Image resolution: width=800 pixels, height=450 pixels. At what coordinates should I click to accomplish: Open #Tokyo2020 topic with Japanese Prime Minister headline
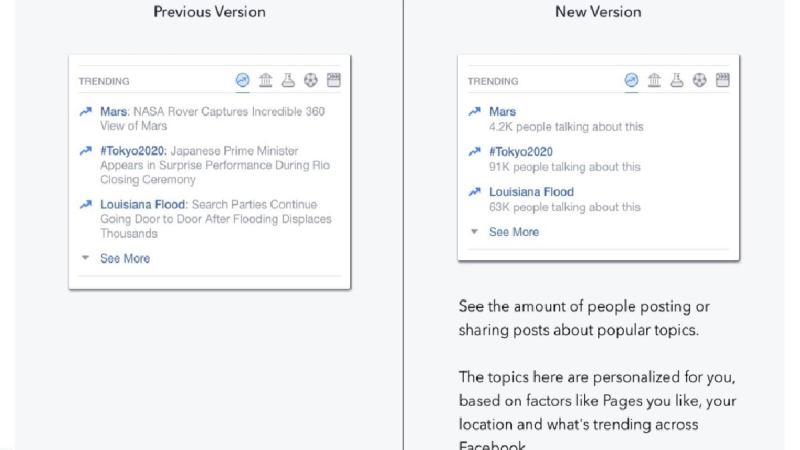131,152
